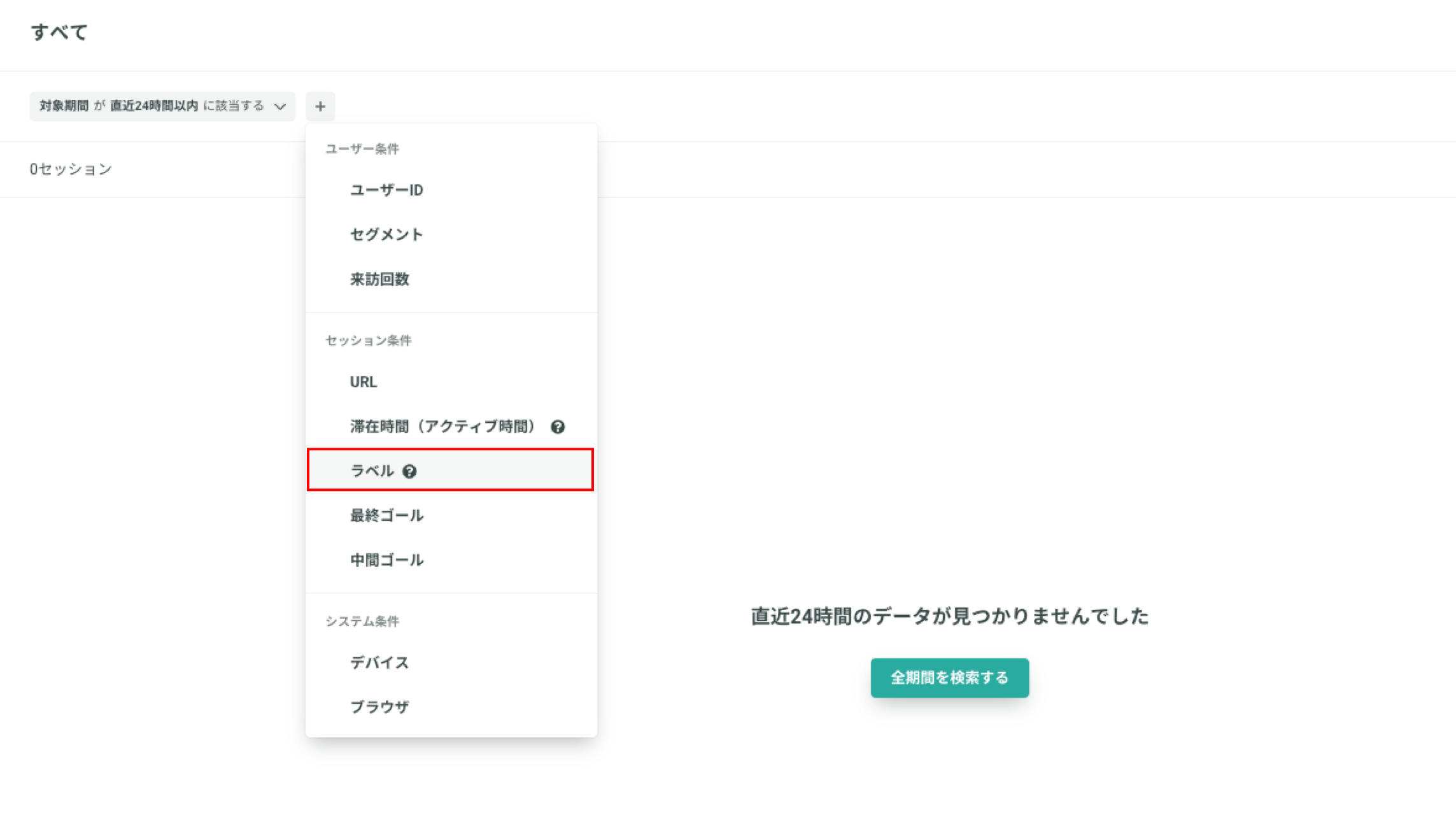Click the 直近24時間のデータが見つかりませんでした message

[x=949, y=616]
